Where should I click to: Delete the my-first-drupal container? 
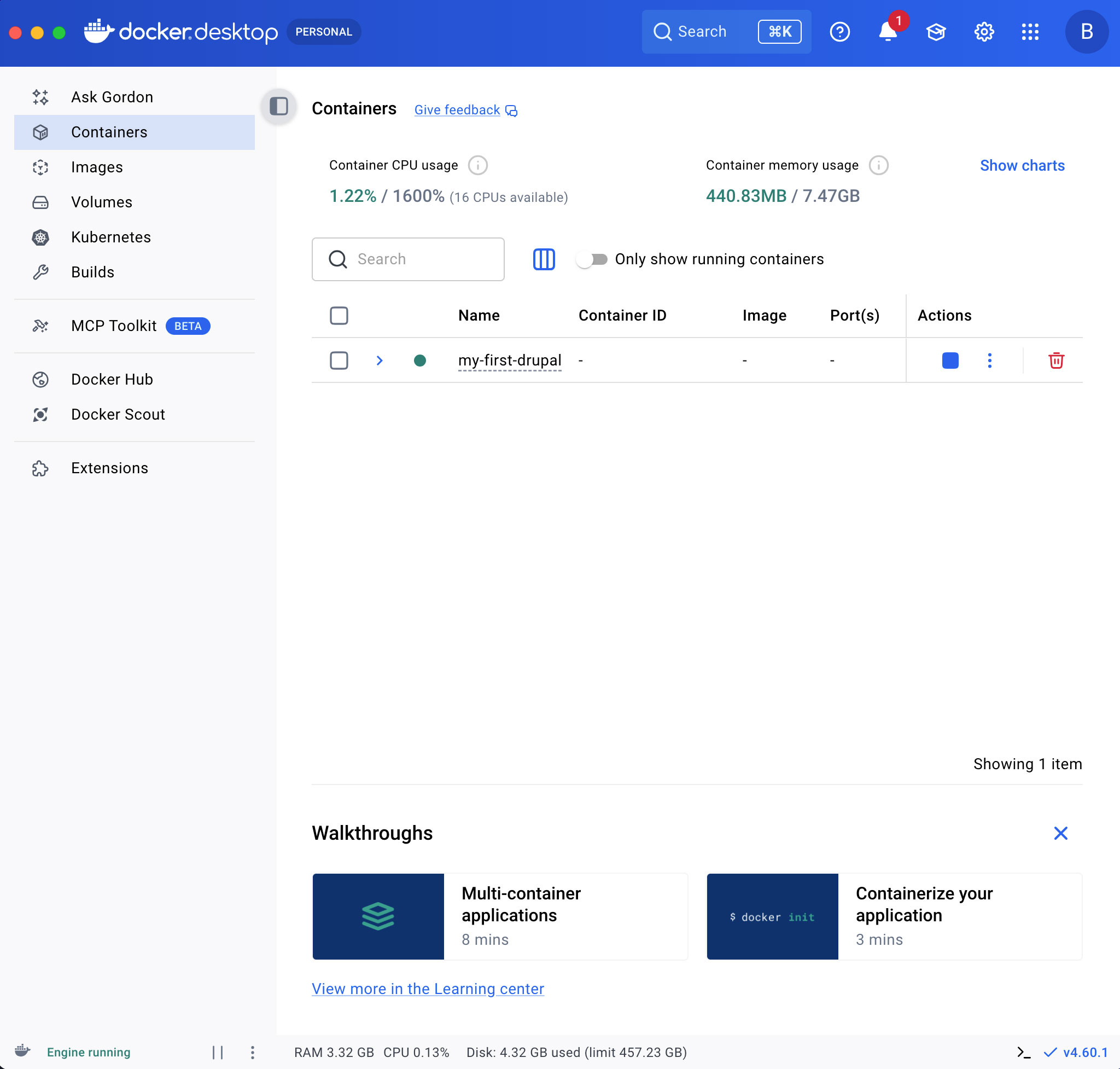(x=1055, y=360)
